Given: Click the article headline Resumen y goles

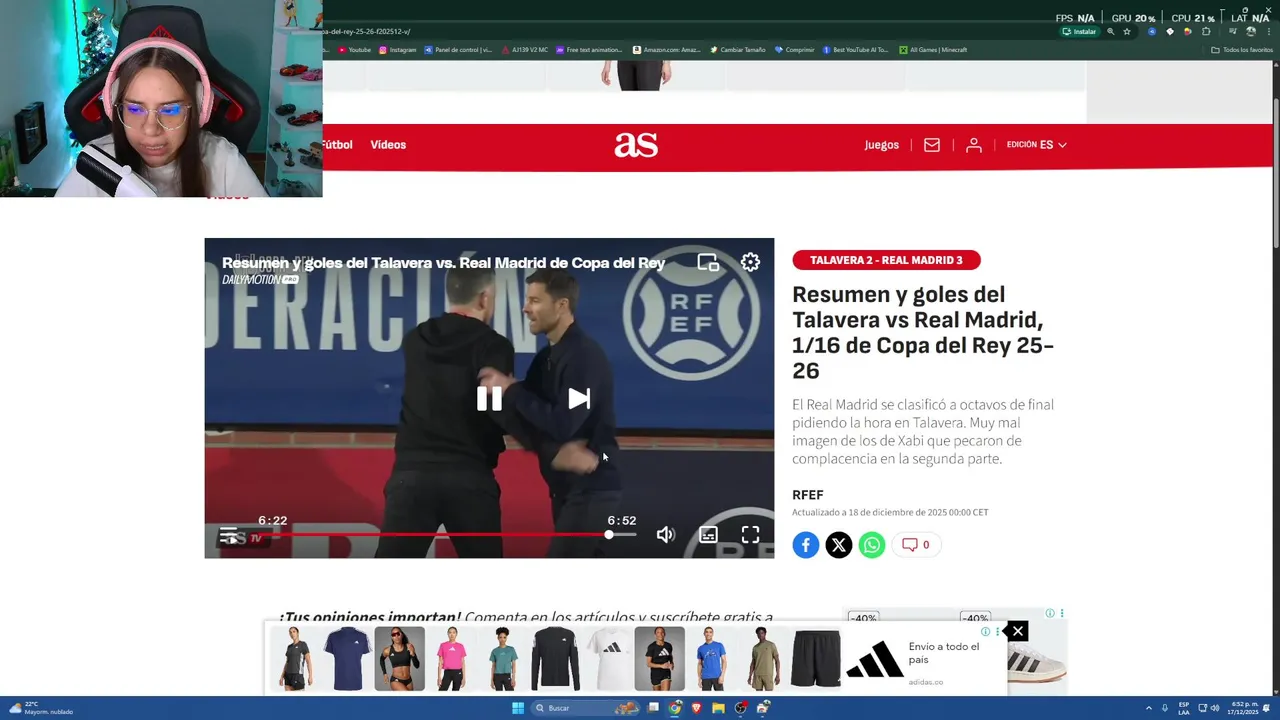Looking at the screenshot, I should (923, 333).
